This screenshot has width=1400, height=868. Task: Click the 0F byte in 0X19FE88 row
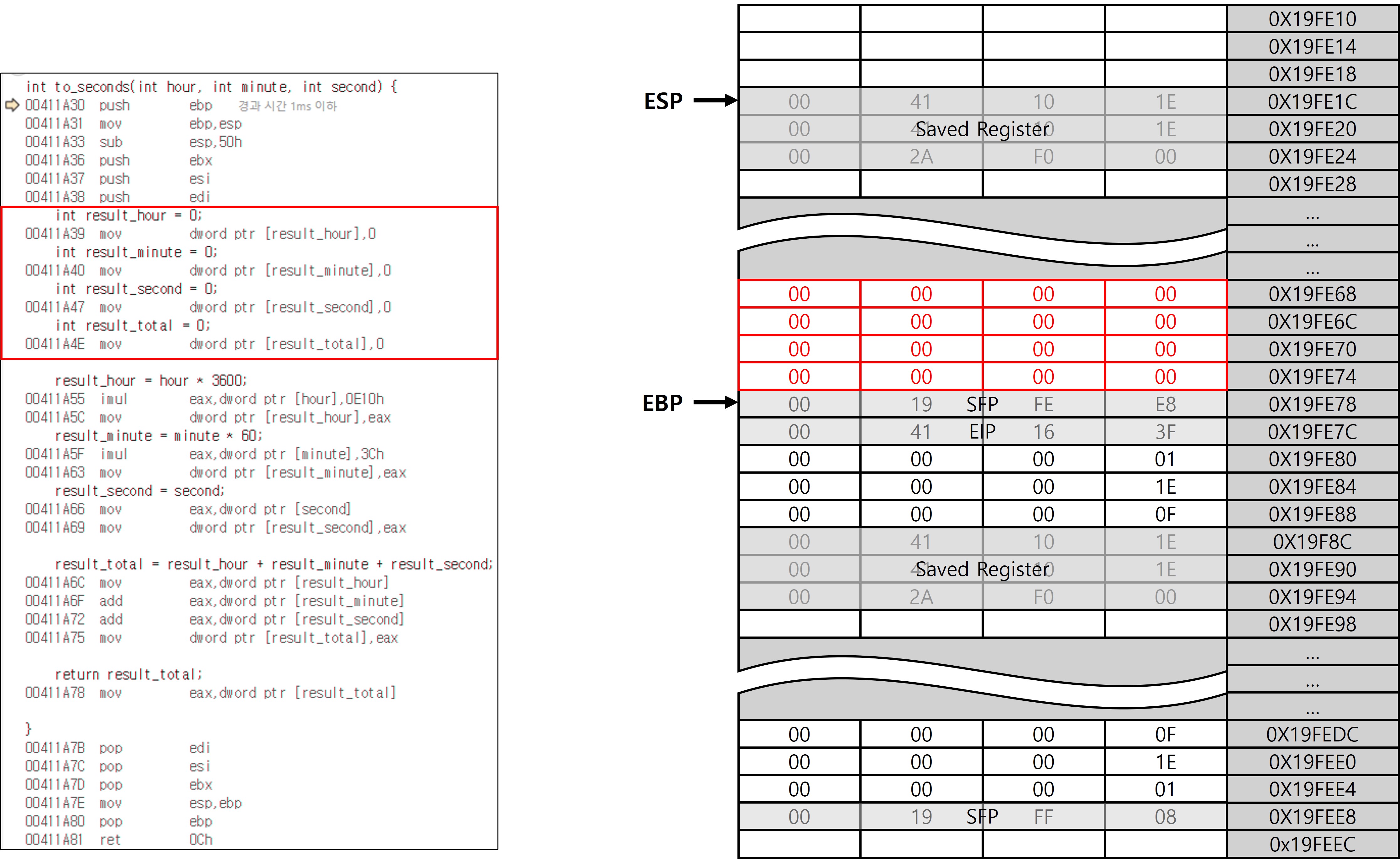click(x=1165, y=514)
